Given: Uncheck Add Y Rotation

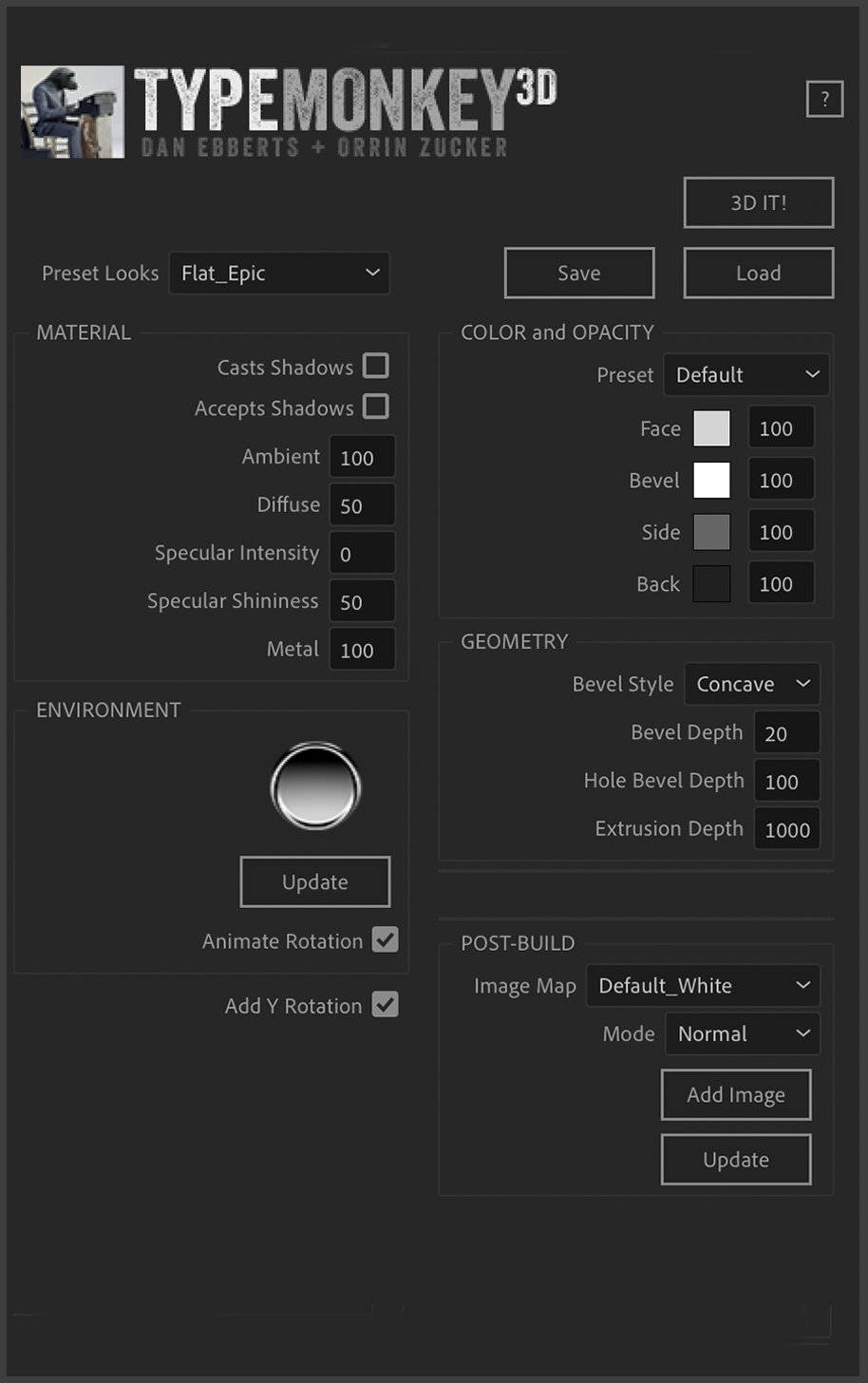Looking at the screenshot, I should tap(385, 1005).
